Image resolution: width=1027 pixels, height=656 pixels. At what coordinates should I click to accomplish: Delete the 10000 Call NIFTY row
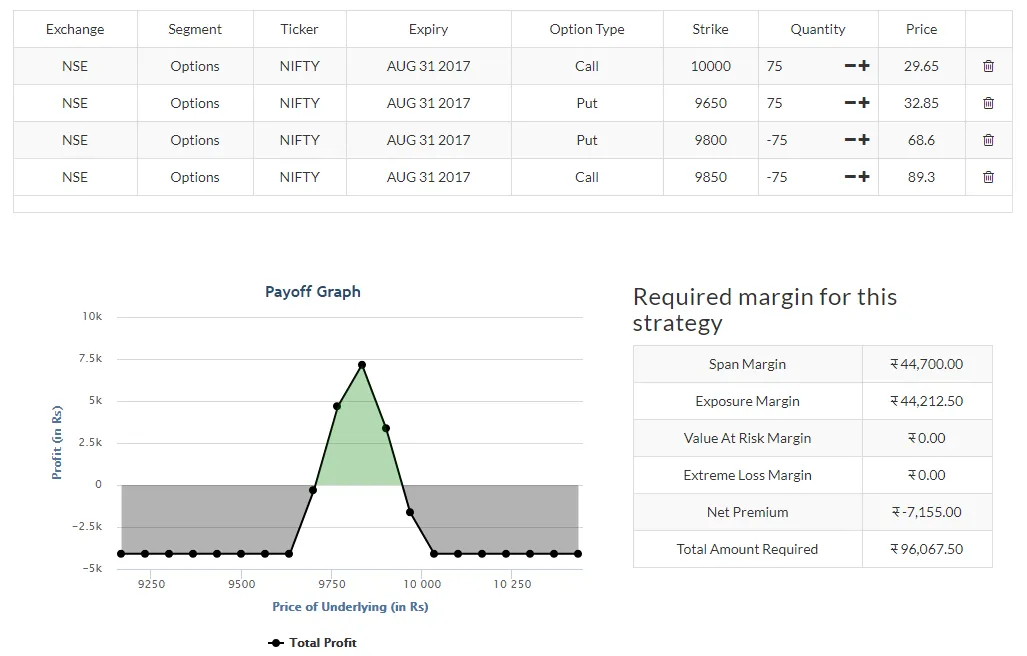tap(988, 66)
